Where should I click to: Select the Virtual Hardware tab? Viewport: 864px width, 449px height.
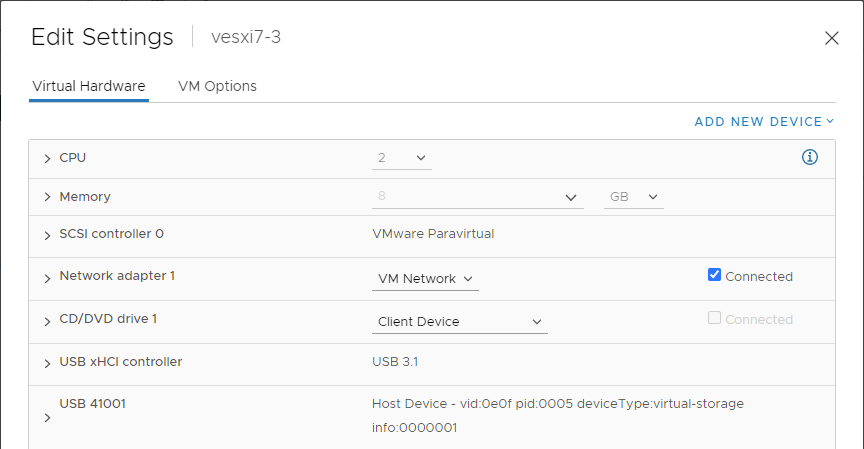(89, 86)
